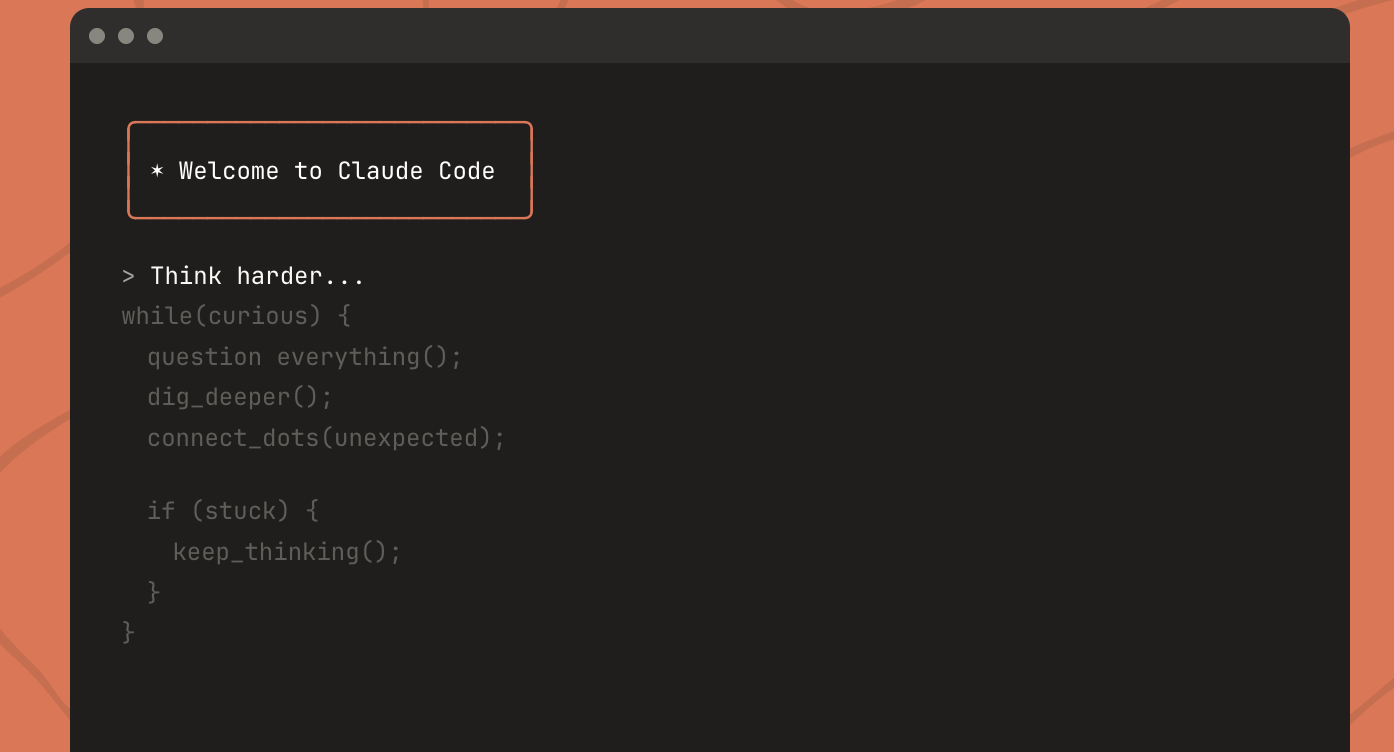Click the "while(curious) {" code line
The width and height of the screenshot is (1394, 752).
click(x=236, y=317)
